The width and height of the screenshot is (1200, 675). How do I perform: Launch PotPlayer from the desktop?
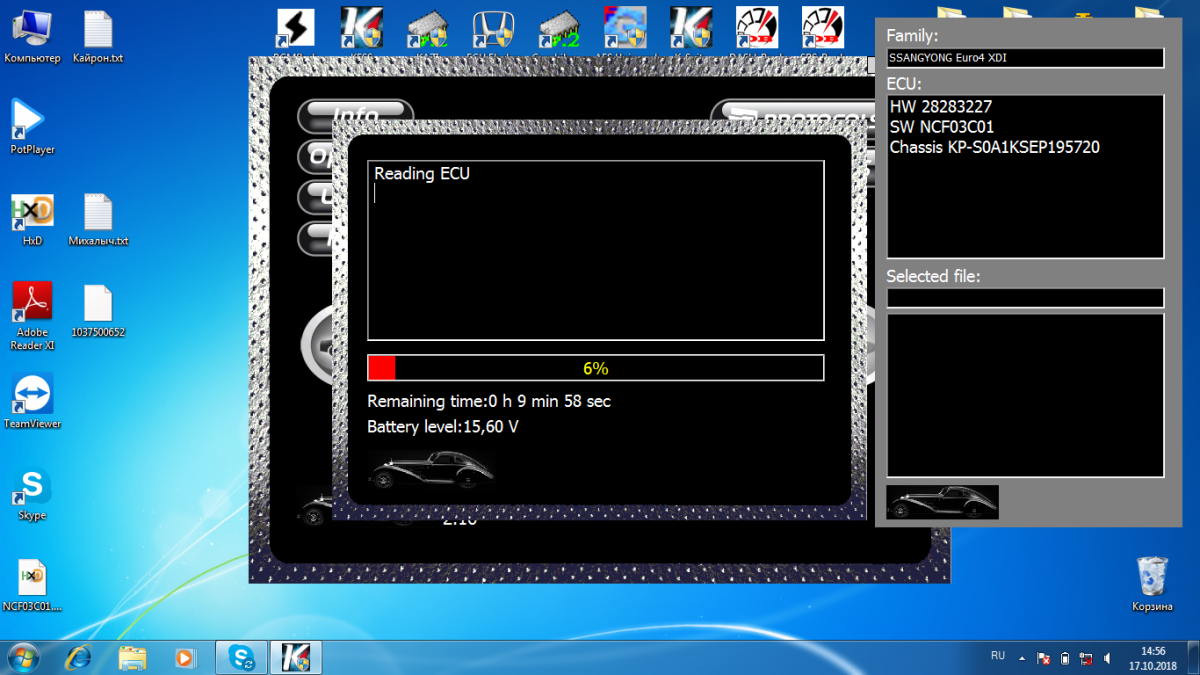pos(32,126)
